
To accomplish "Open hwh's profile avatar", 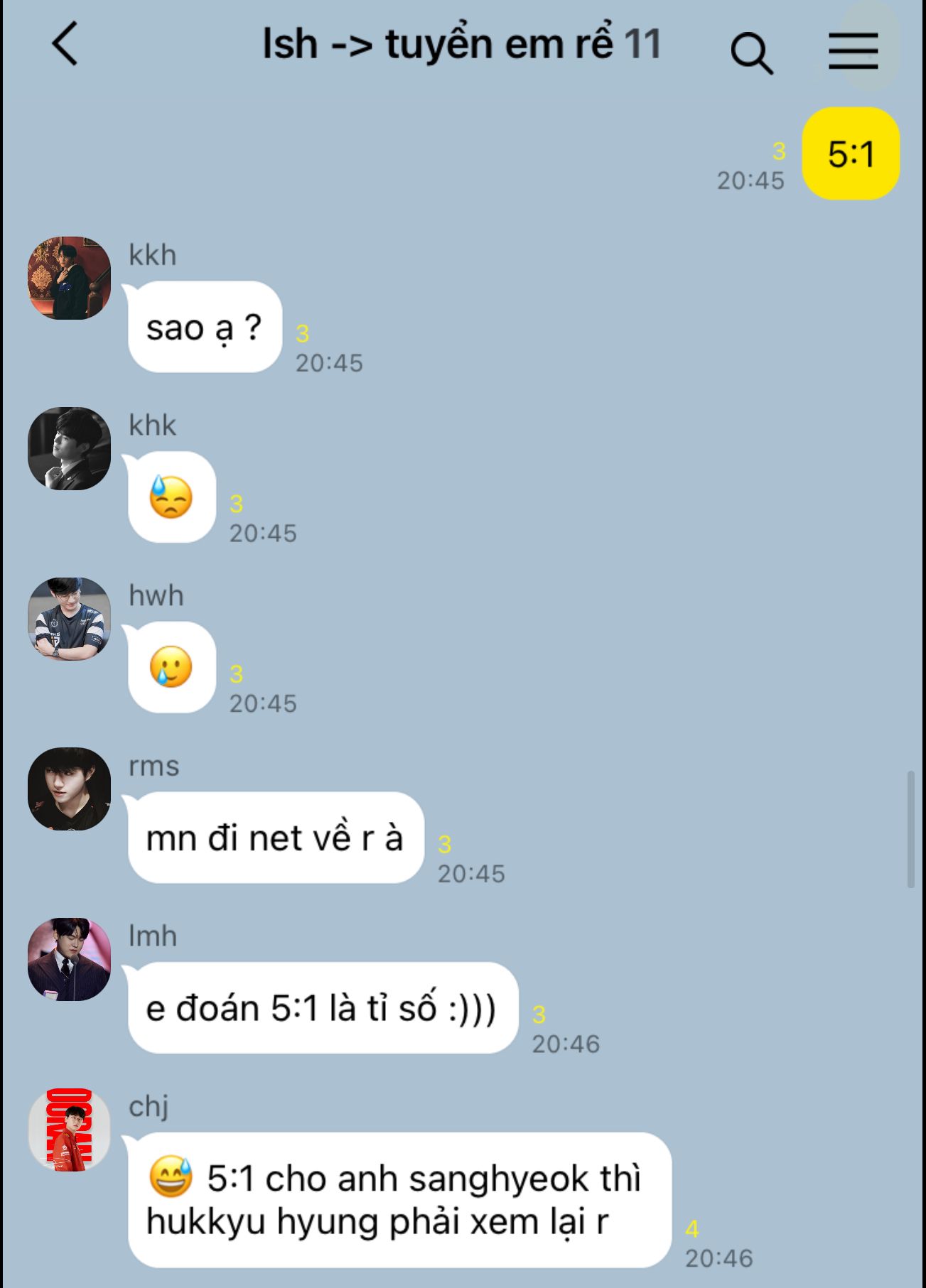I will pos(69,619).
